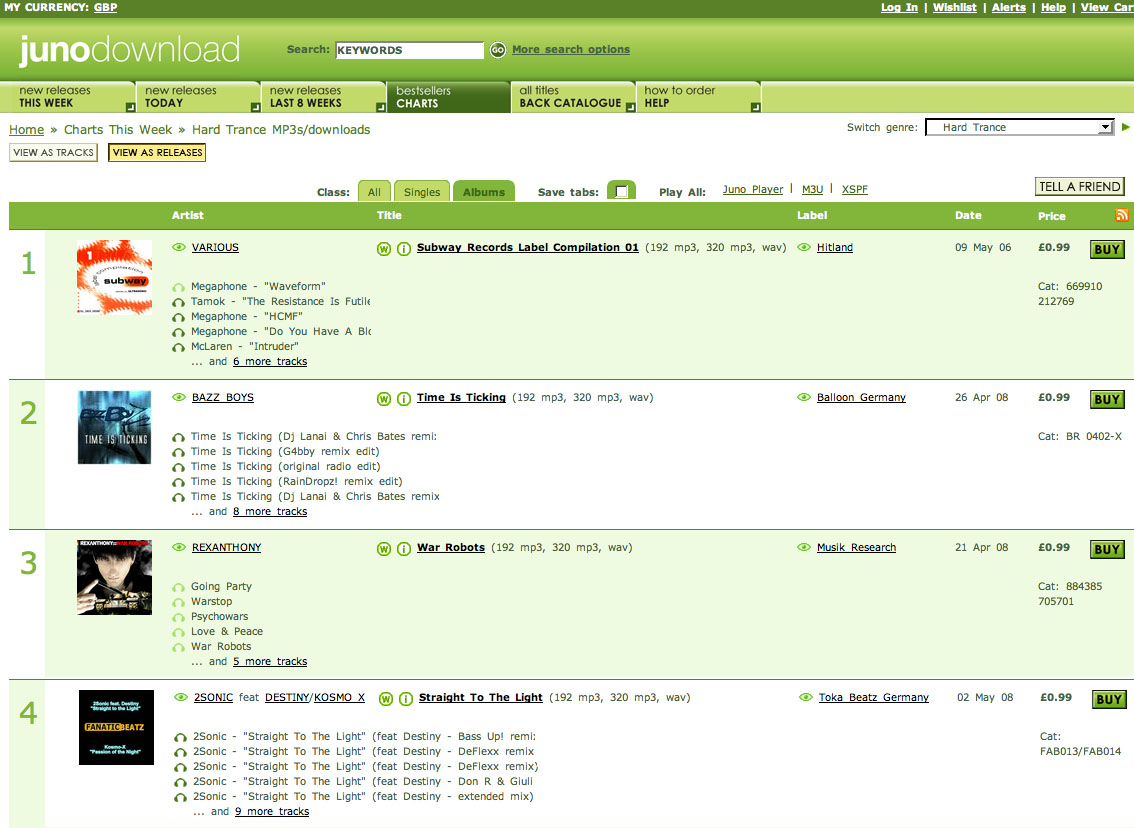Open info icon beside Straight To The Light
This screenshot has height=828, width=1134.
pos(406,699)
